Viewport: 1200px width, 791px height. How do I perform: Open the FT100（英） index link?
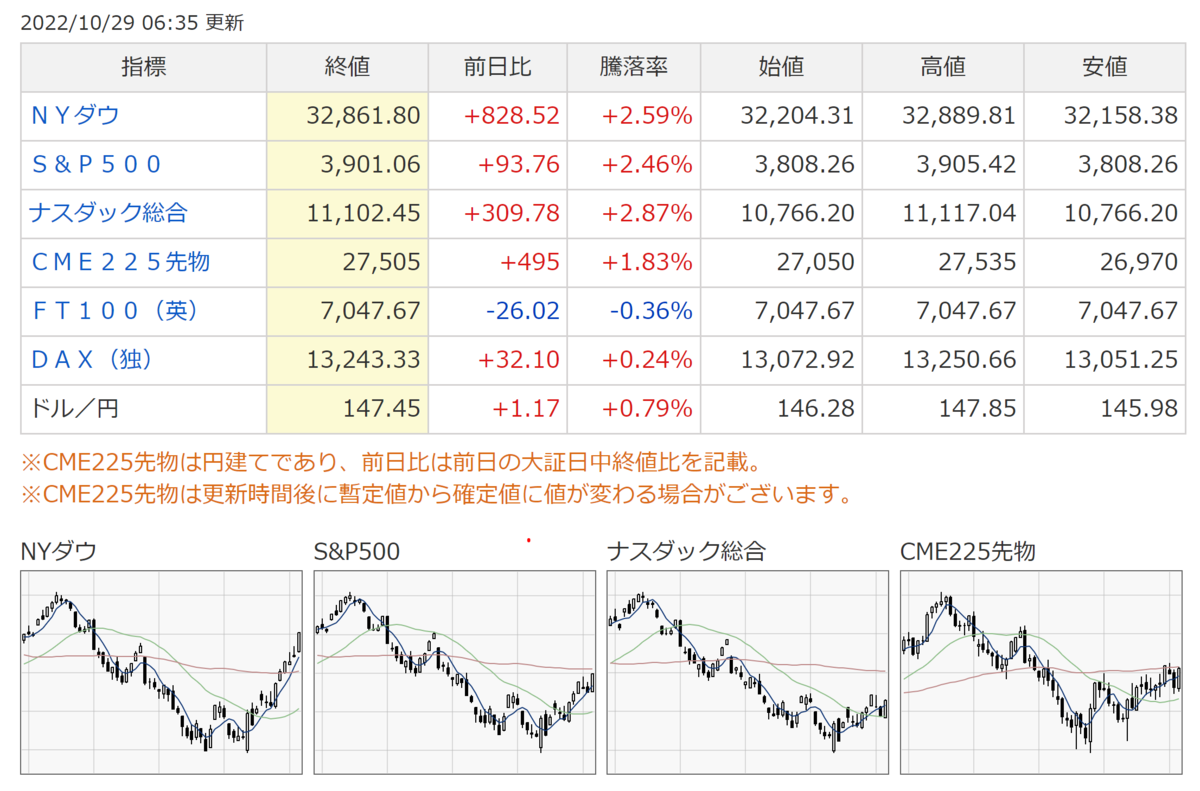coord(115,311)
